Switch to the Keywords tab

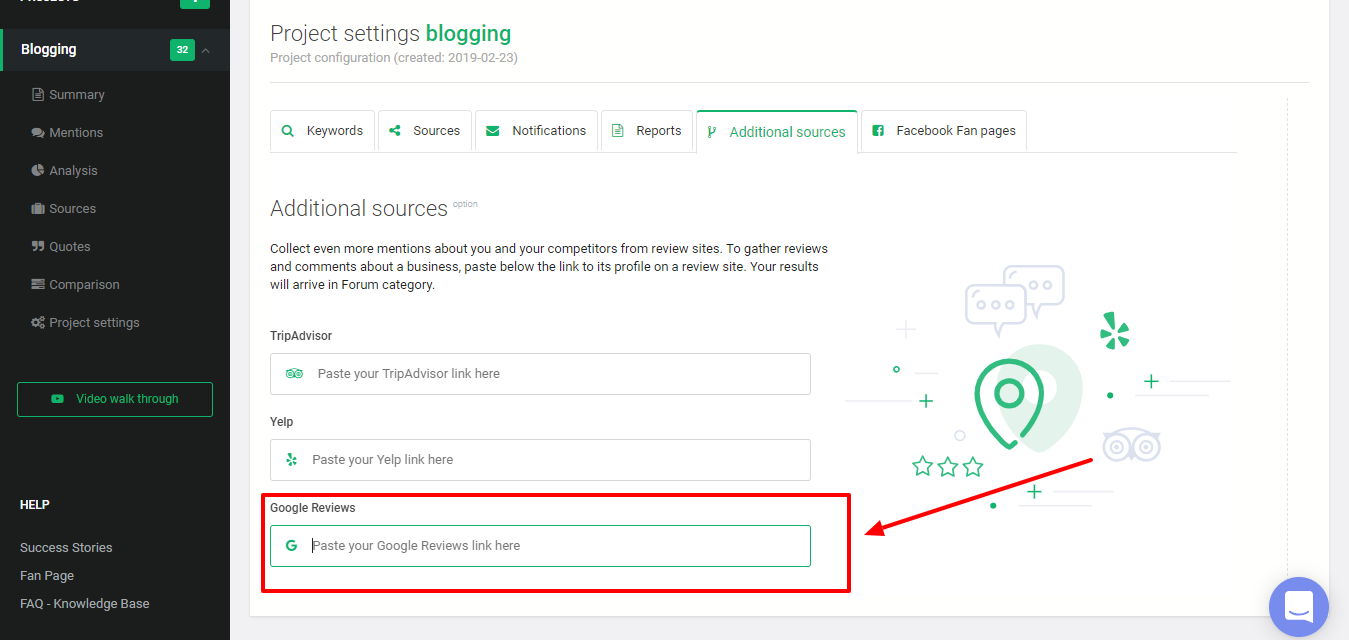point(322,131)
